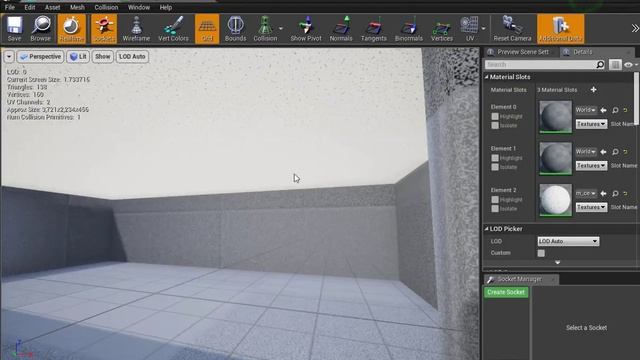Toggle the Custom LOD checkbox

541,253
